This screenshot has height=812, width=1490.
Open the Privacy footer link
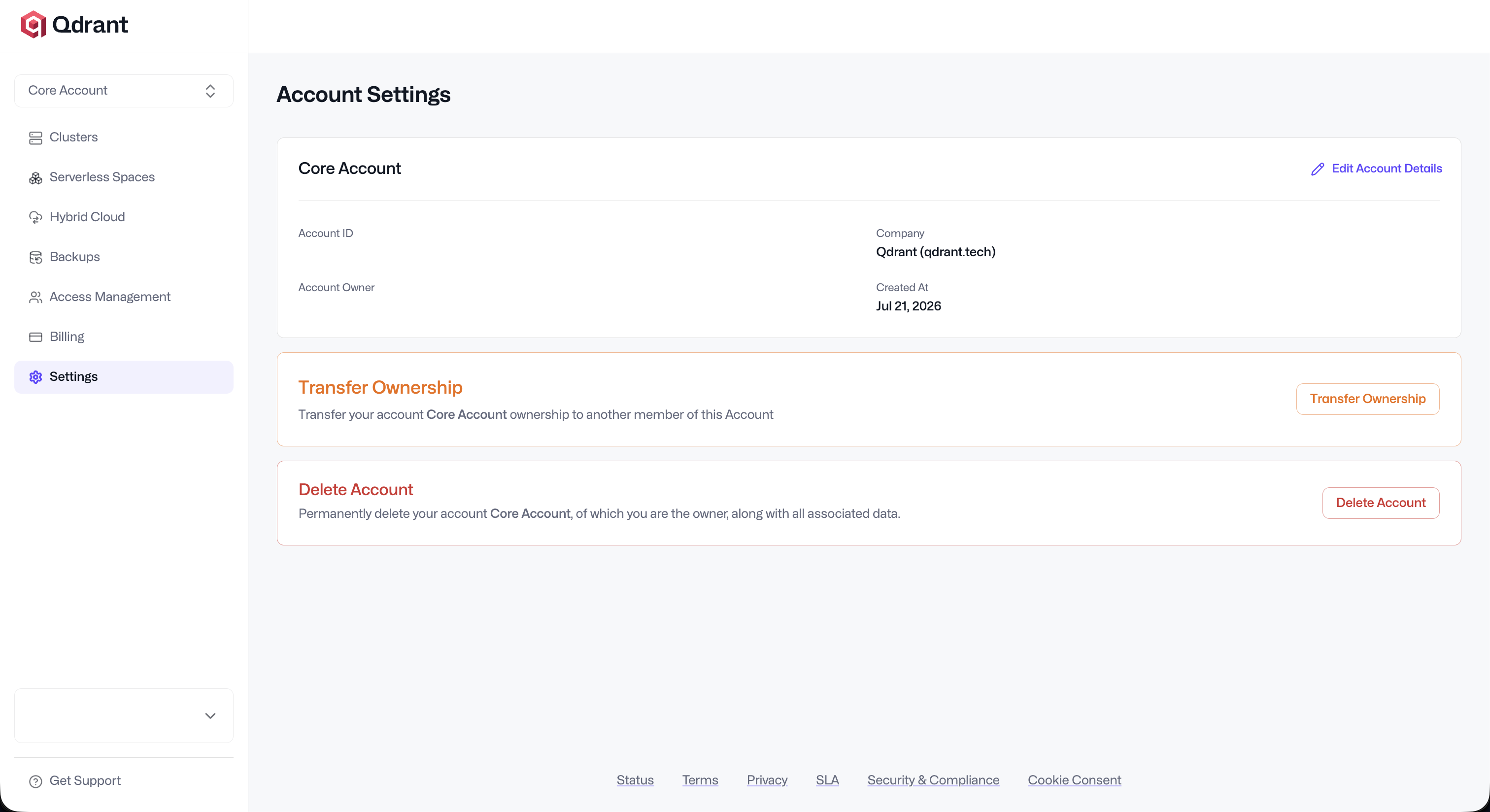click(767, 780)
